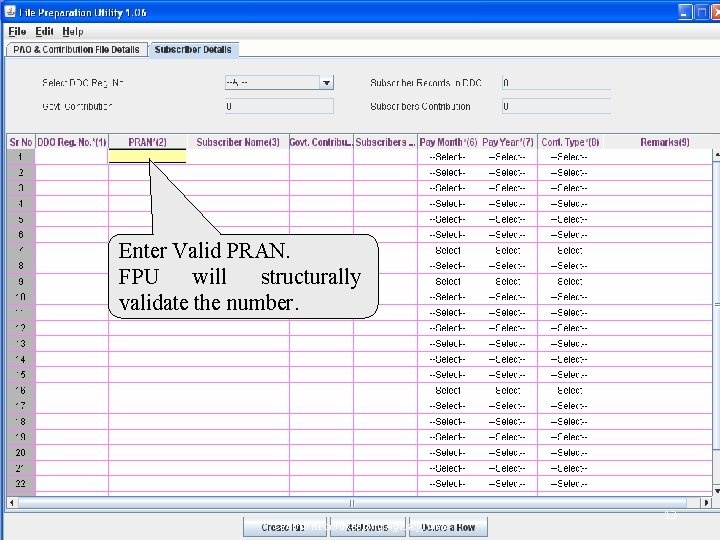Select row number 2 in Sr No column
The width and height of the screenshot is (720, 540).
(21, 173)
